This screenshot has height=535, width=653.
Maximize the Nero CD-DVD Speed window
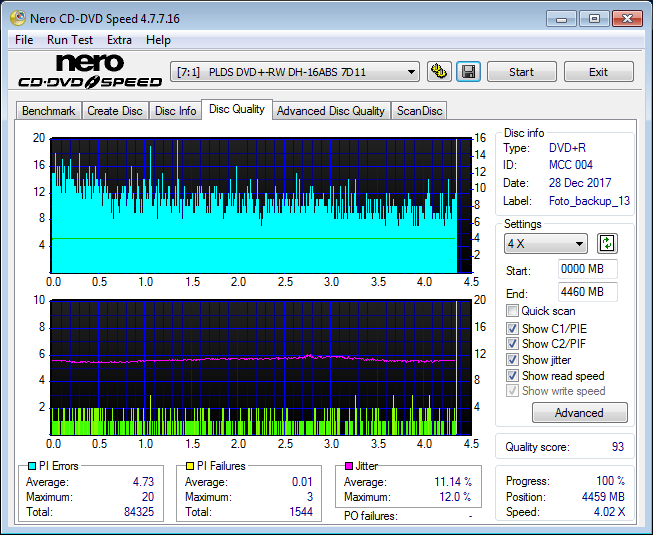[594, 19]
